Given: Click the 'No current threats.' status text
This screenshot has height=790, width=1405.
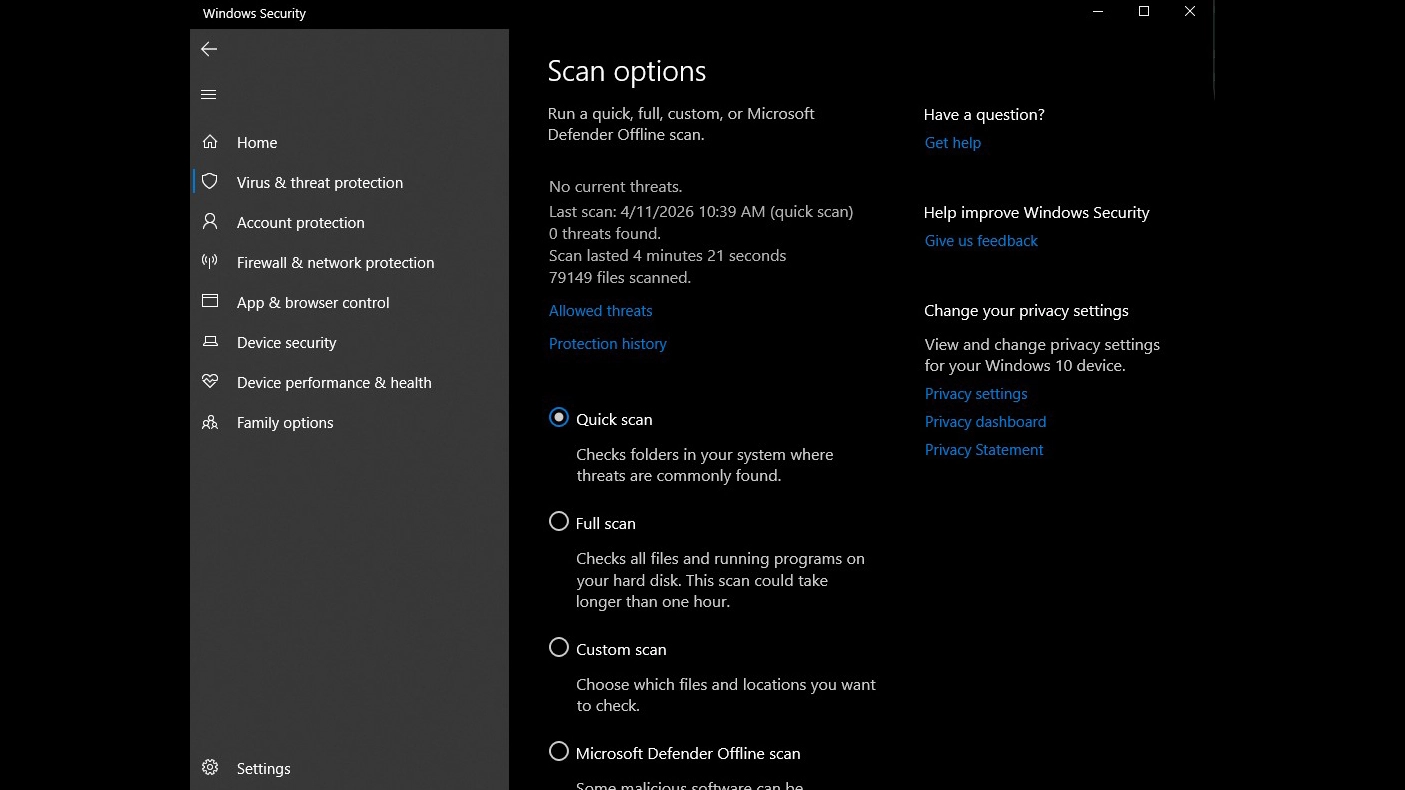Looking at the screenshot, I should click(x=616, y=187).
